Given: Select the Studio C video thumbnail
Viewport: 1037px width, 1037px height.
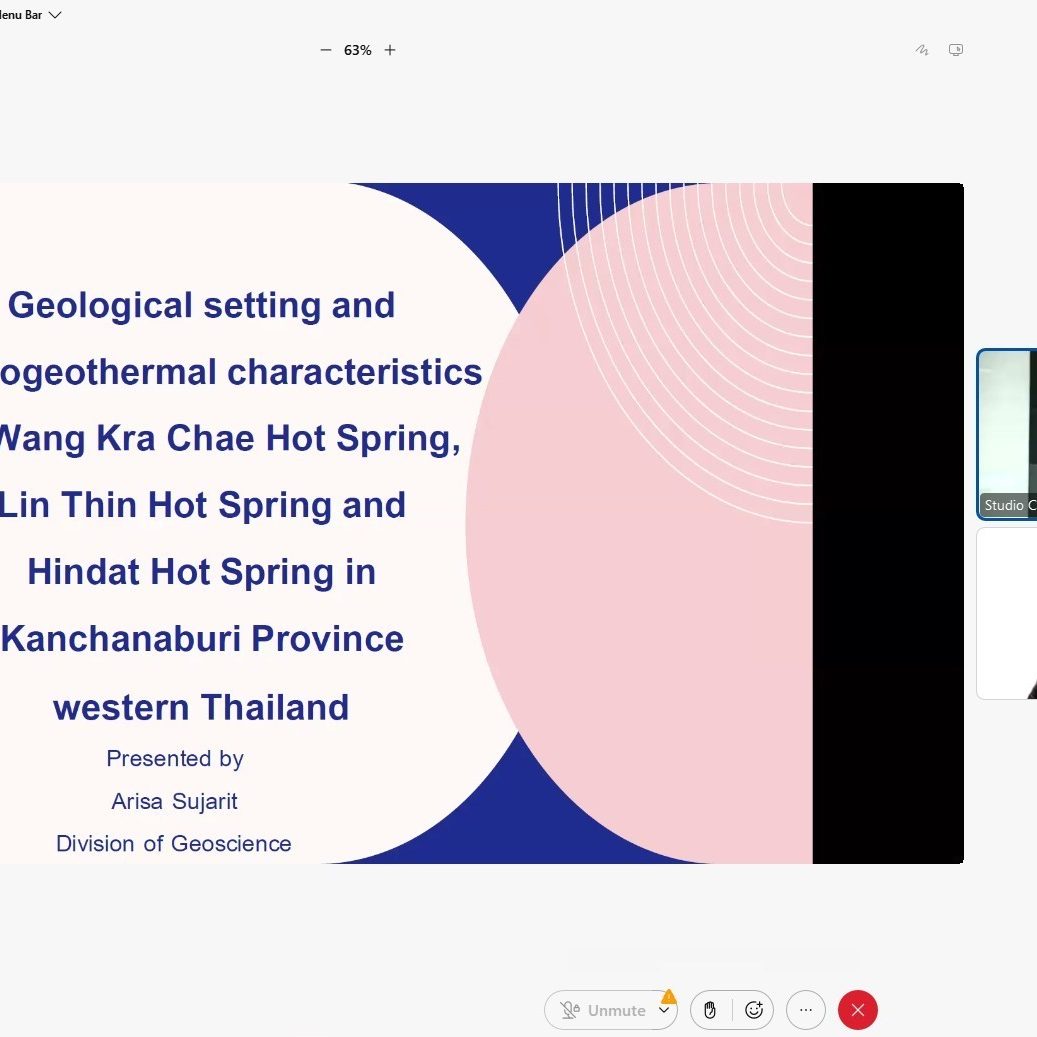Looking at the screenshot, I should tap(1007, 434).
